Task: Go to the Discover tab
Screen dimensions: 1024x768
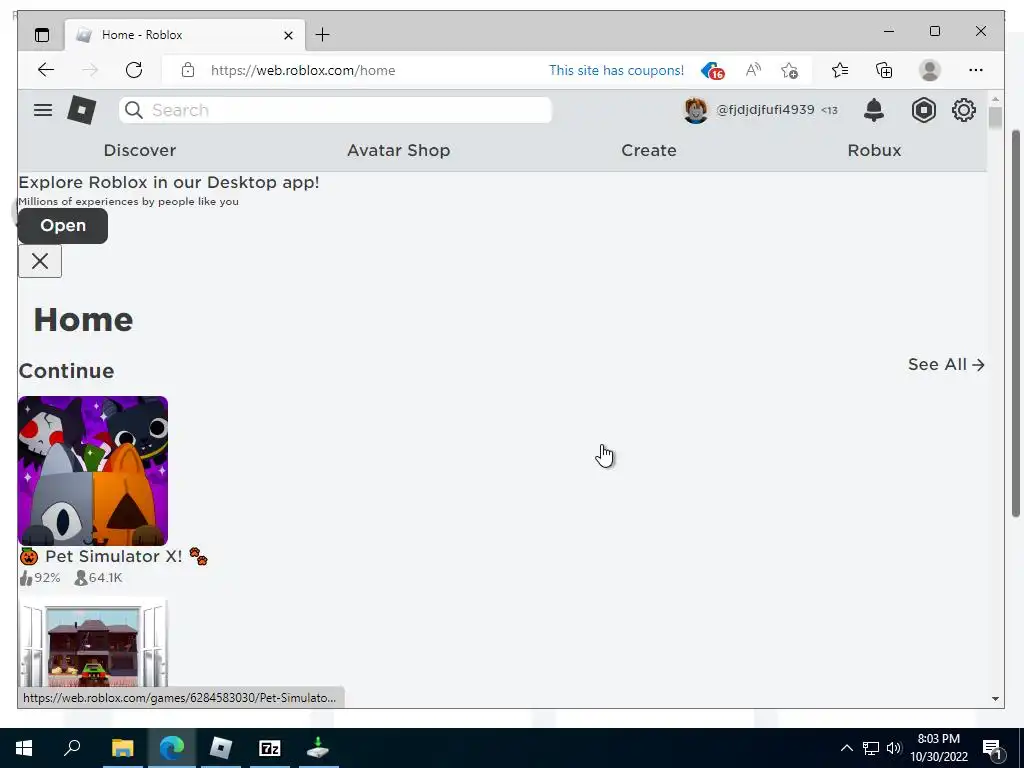Action: pos(140,150)
